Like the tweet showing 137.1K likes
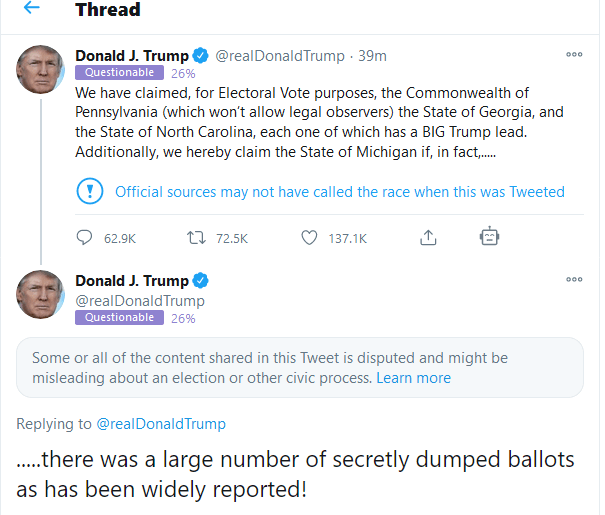This screenshot has width=605, height=515. (310, 238)
